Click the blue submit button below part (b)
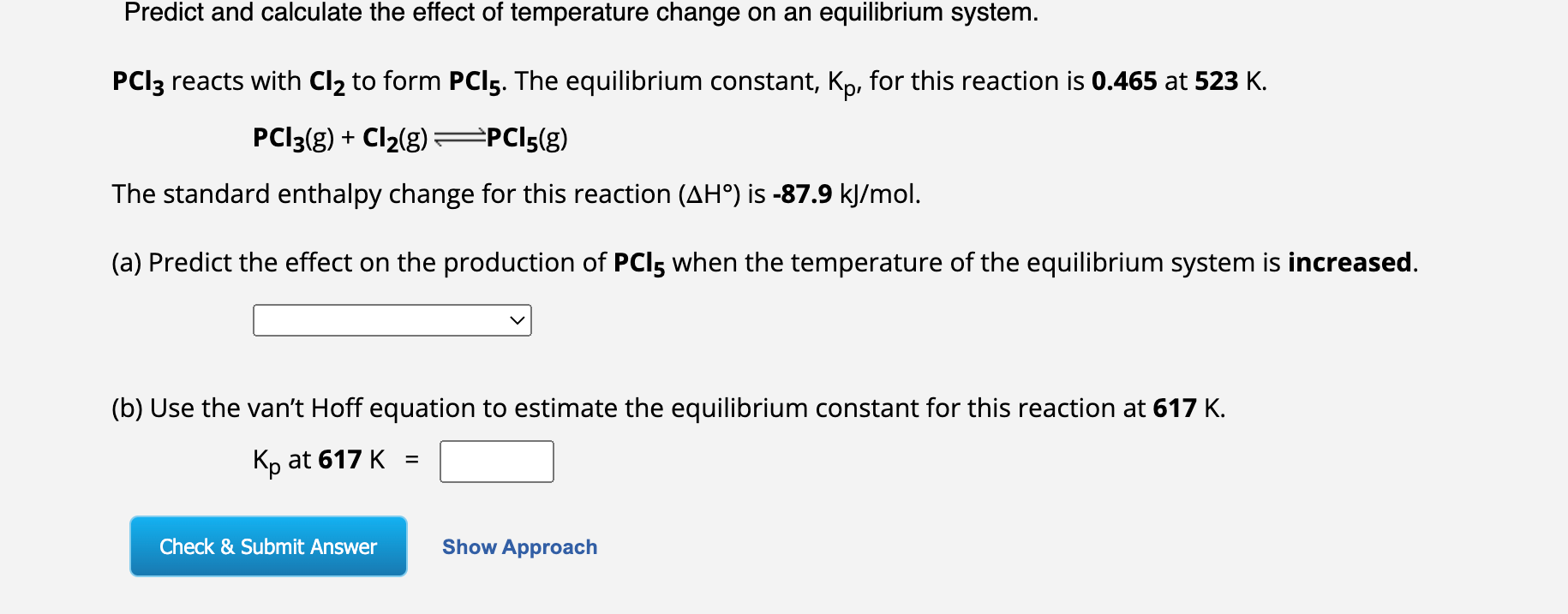 coord(267,545)
